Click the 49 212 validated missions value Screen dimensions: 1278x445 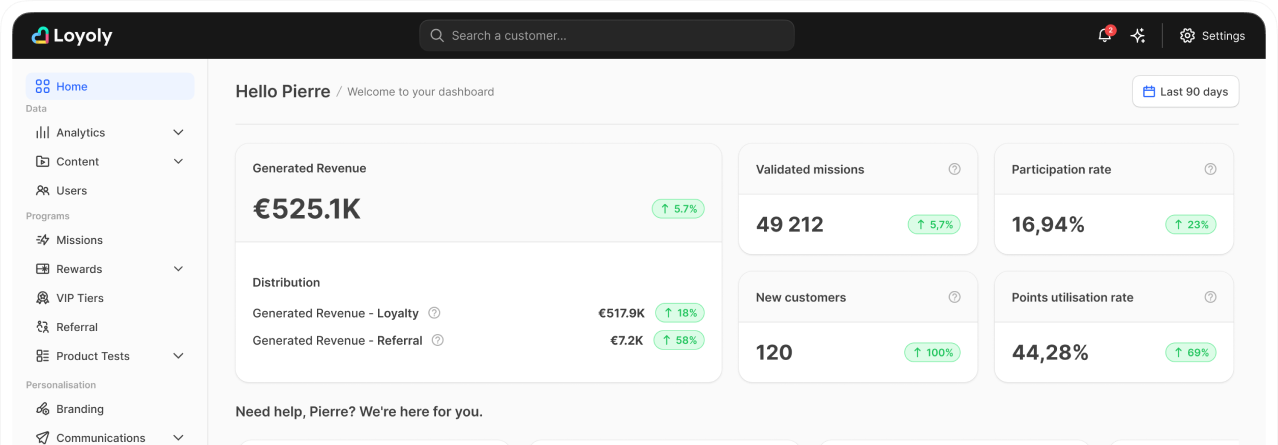pos(790,225)
